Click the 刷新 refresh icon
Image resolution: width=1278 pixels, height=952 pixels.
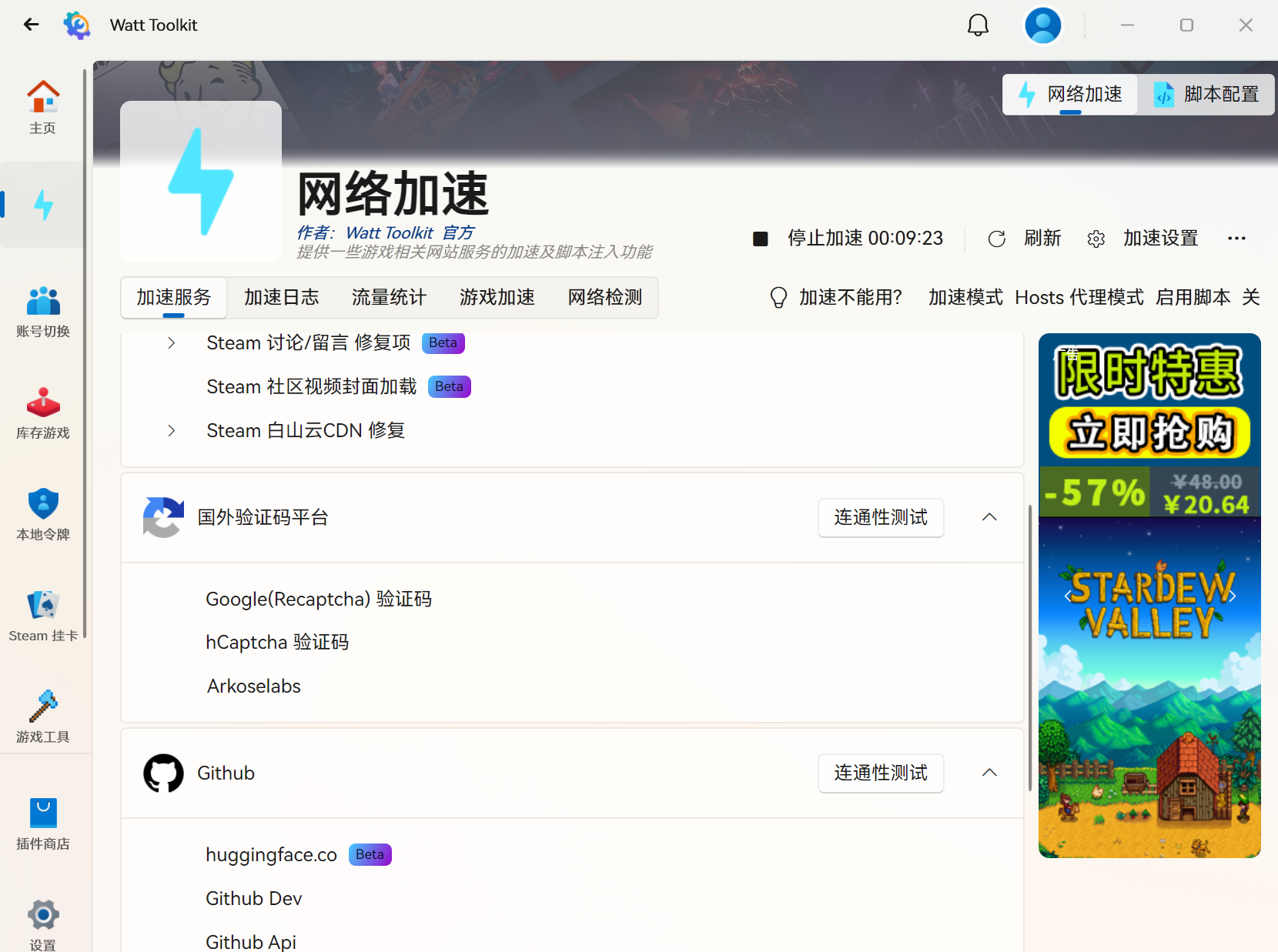997,238
